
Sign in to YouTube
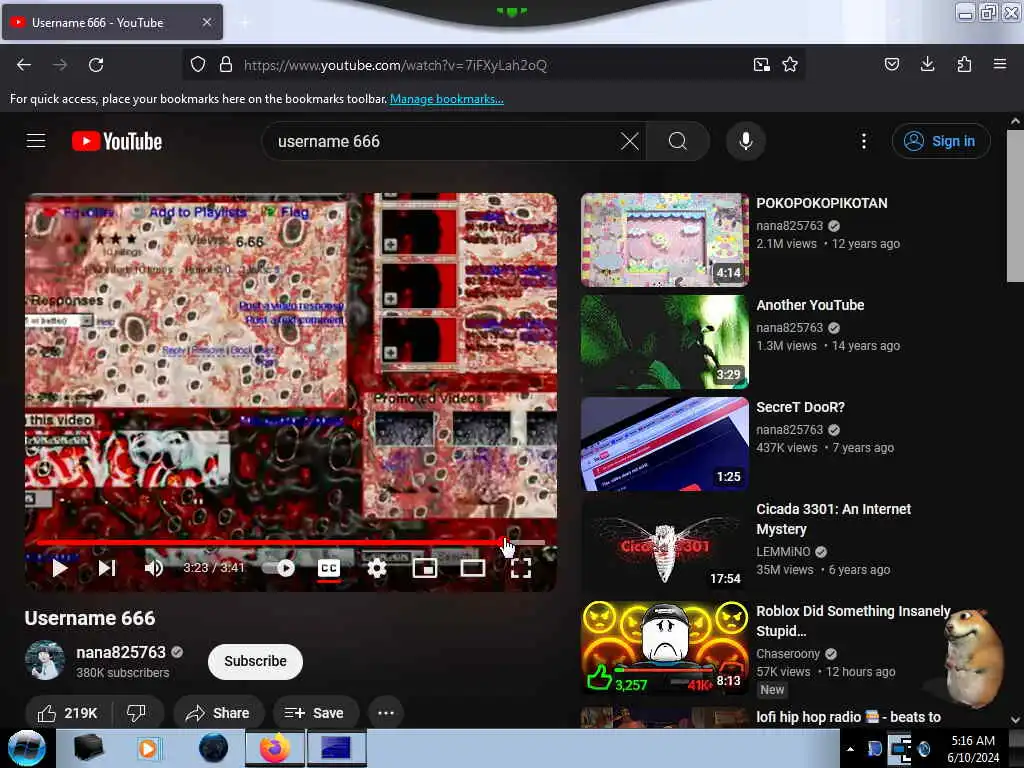[940, 141]
